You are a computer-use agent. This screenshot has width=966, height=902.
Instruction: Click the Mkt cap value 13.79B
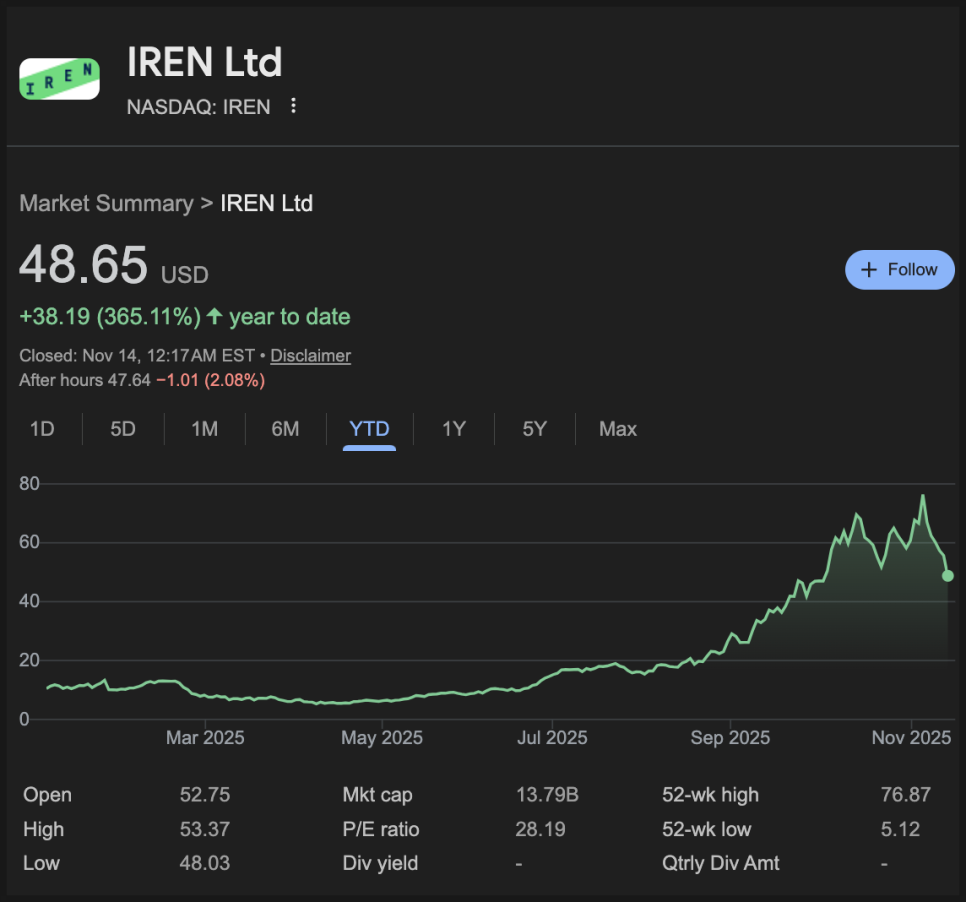pos(546,796)
